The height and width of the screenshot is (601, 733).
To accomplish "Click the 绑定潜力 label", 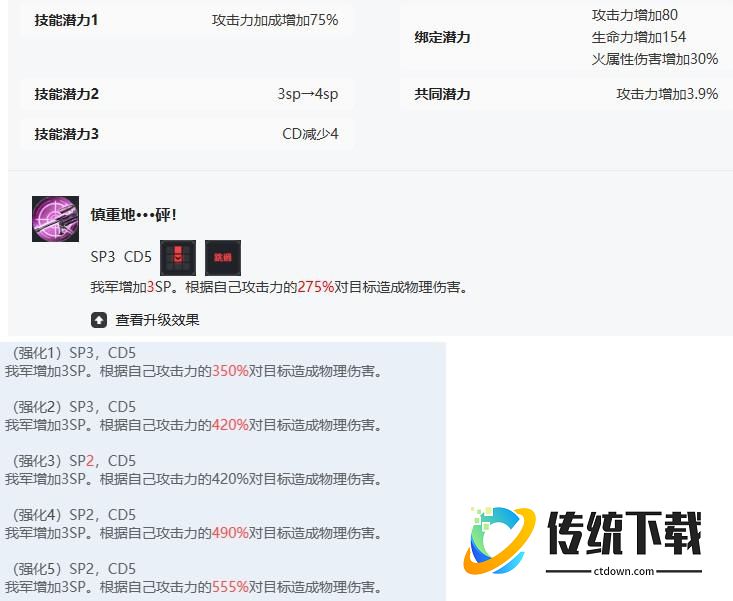I will [x=442, y=37].
